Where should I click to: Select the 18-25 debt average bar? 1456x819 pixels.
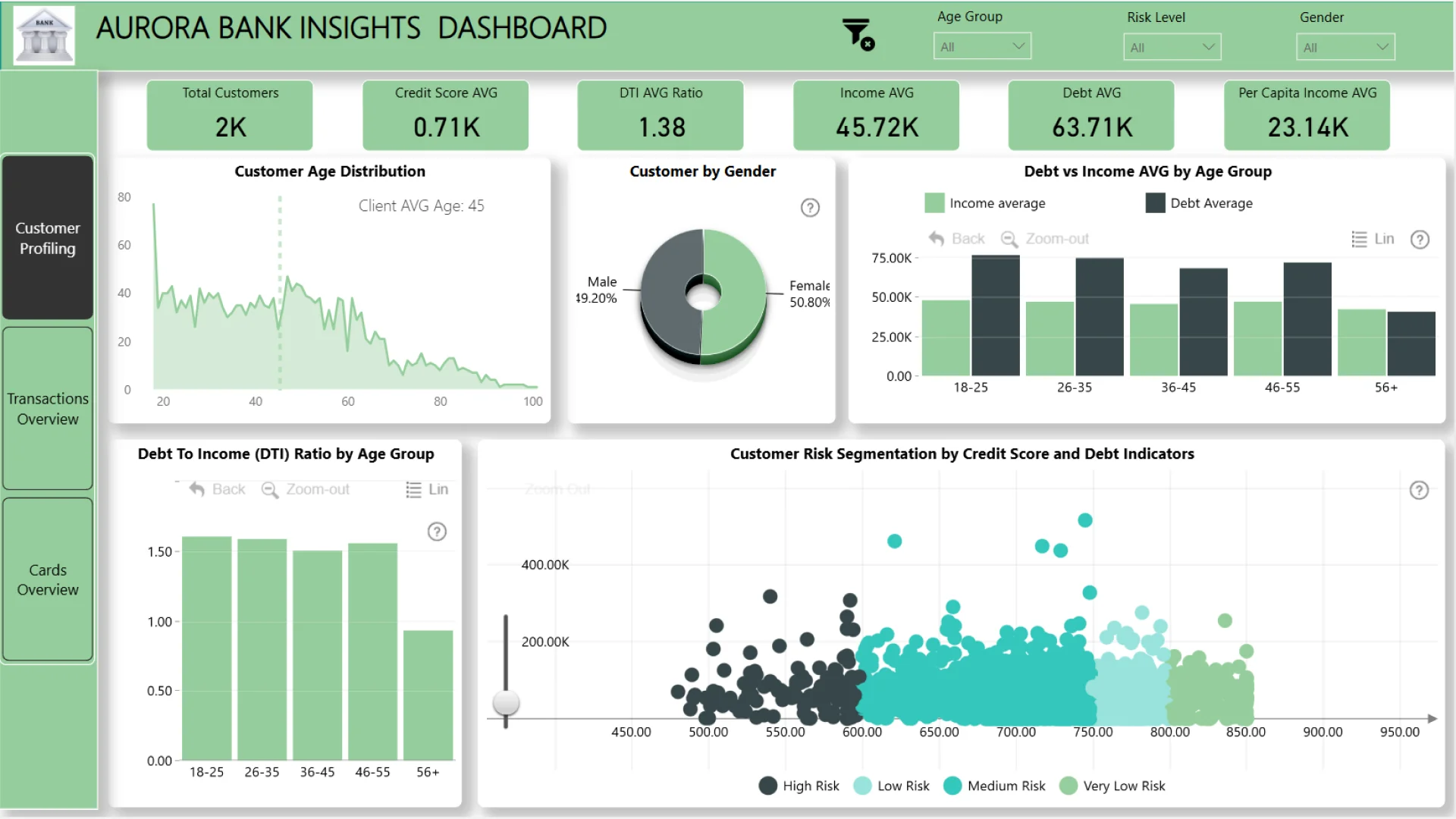(996, 315)
